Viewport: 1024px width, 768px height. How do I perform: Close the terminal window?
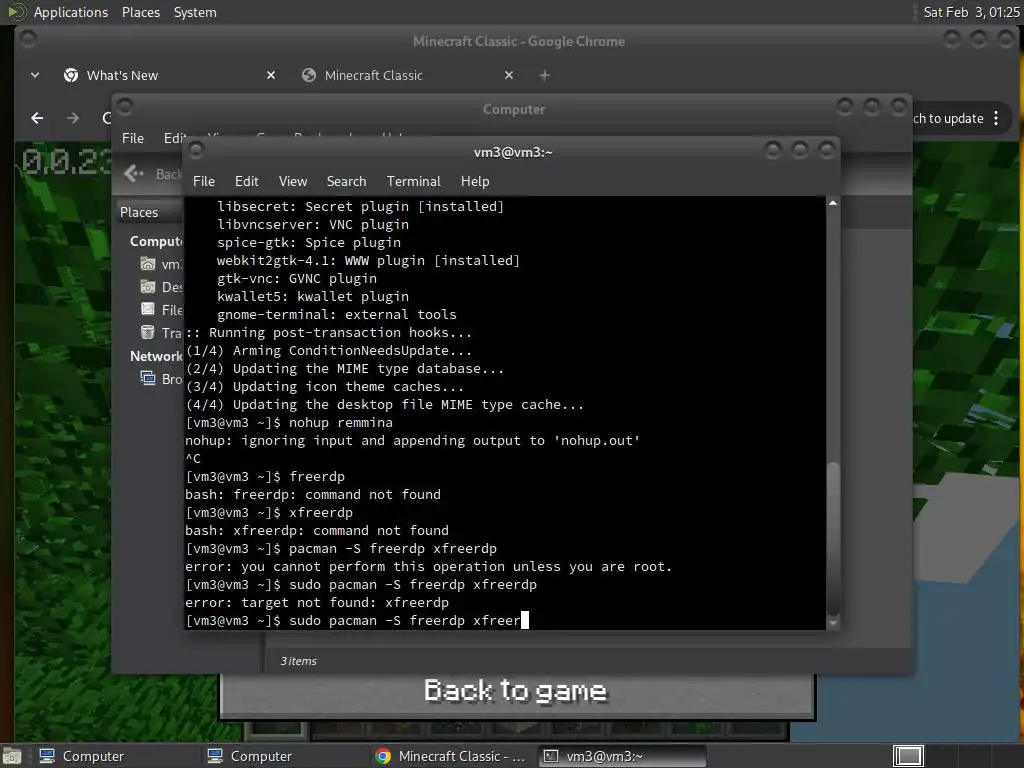tap(827, 151)
